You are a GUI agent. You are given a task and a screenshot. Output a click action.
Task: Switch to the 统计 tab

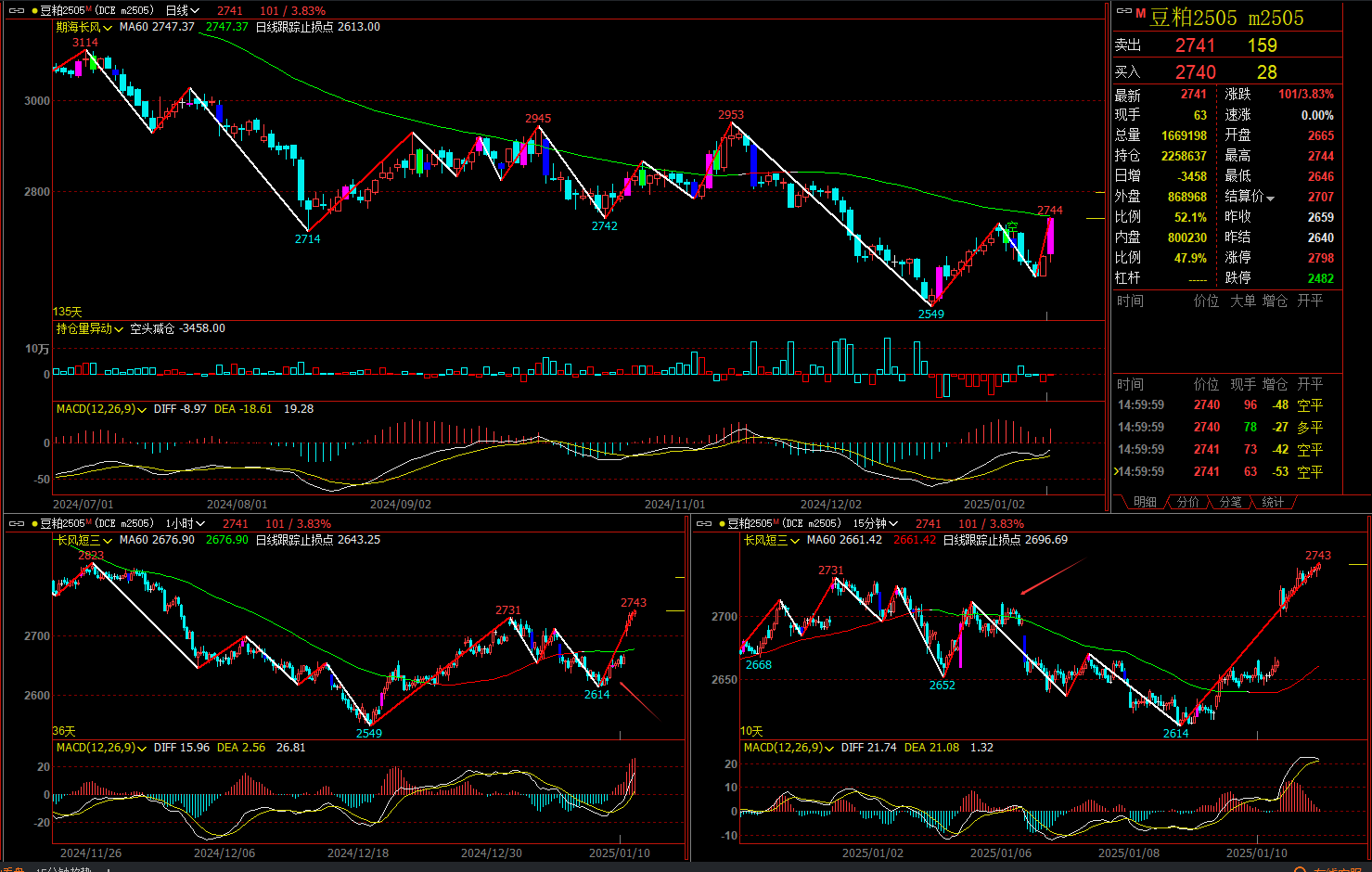coord(1273,502)
